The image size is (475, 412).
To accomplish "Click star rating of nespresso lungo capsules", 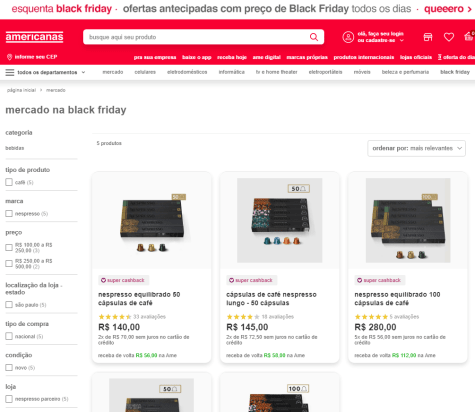I will pyautogui.click(x=243, y=317).
